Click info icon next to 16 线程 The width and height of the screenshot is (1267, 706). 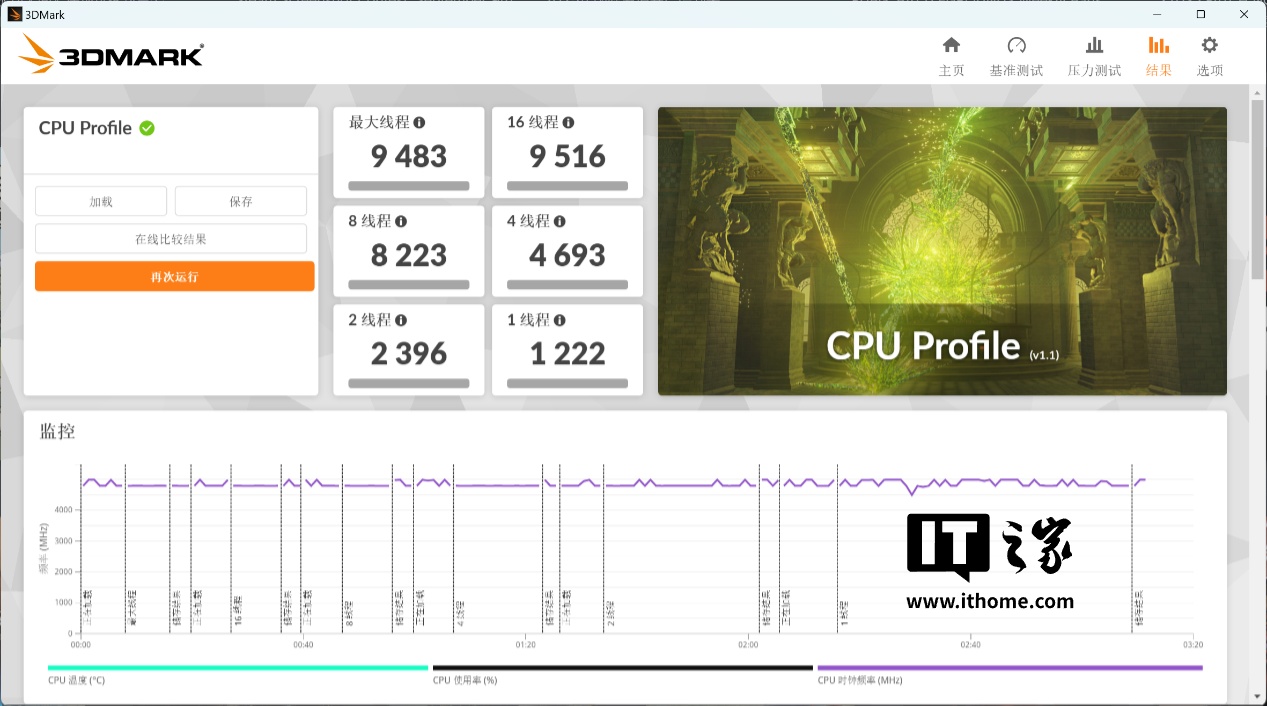coord(568,123)
